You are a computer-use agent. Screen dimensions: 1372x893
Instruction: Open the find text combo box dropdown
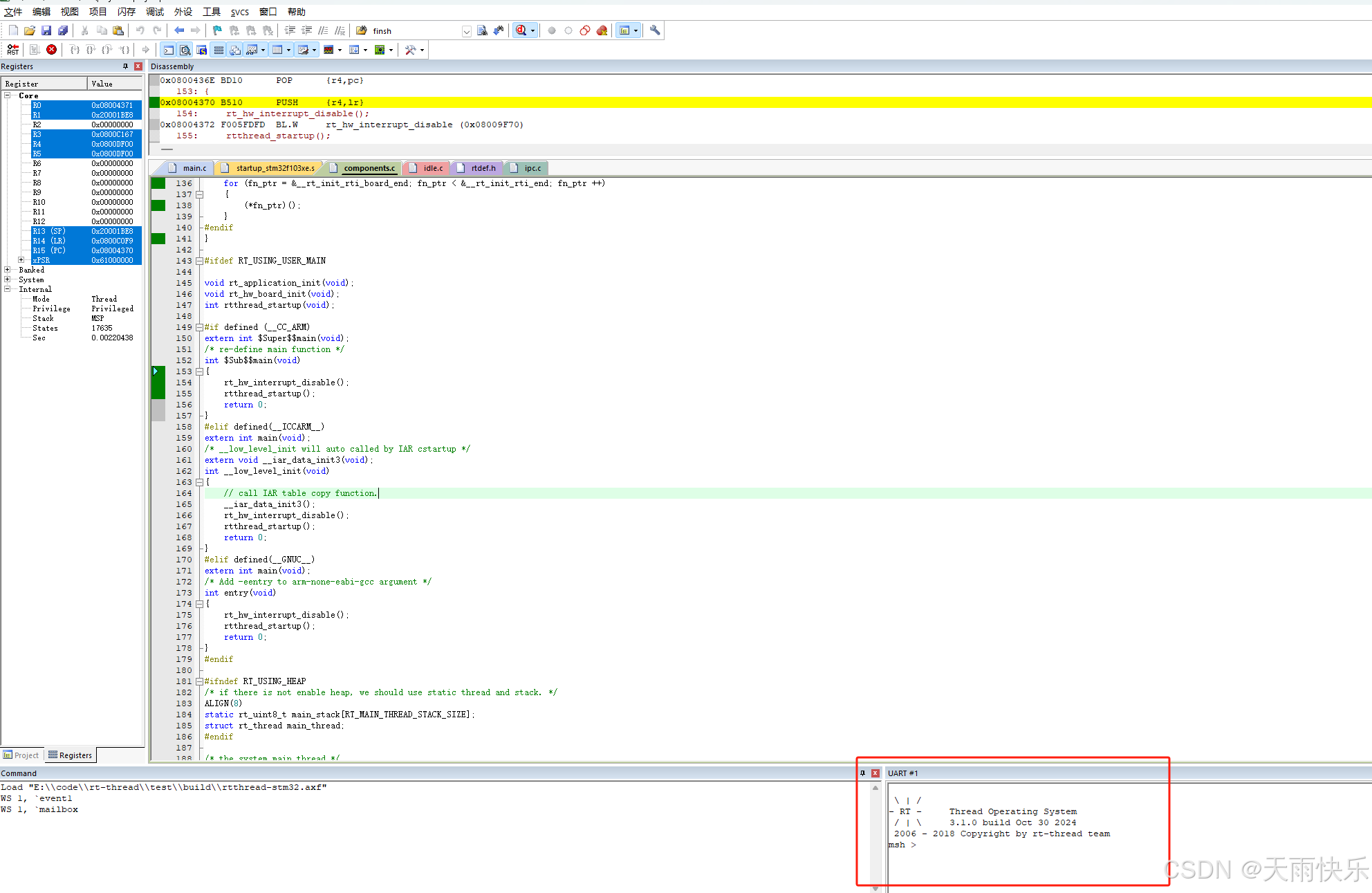coord(467,31)
